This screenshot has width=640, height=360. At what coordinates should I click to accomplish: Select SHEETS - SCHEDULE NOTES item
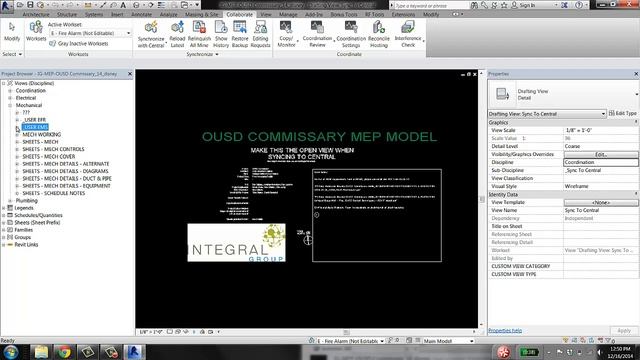53,193
